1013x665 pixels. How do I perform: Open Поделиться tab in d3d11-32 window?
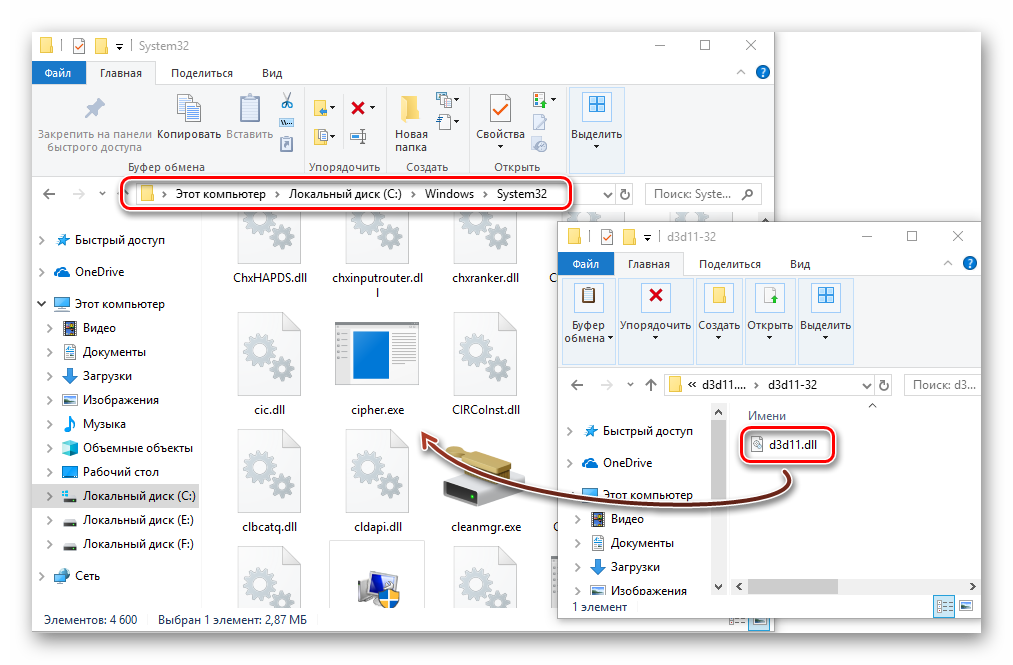pyautogui.click(x=729, y=264)
